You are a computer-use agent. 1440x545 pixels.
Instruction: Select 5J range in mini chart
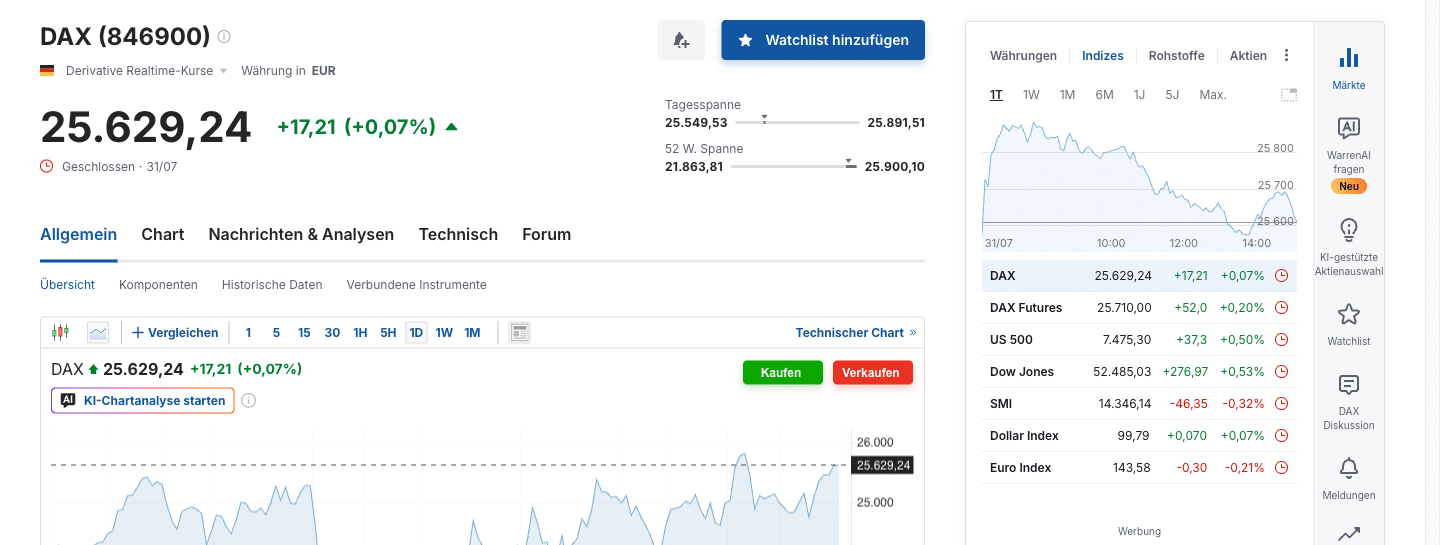[1172, 95]
